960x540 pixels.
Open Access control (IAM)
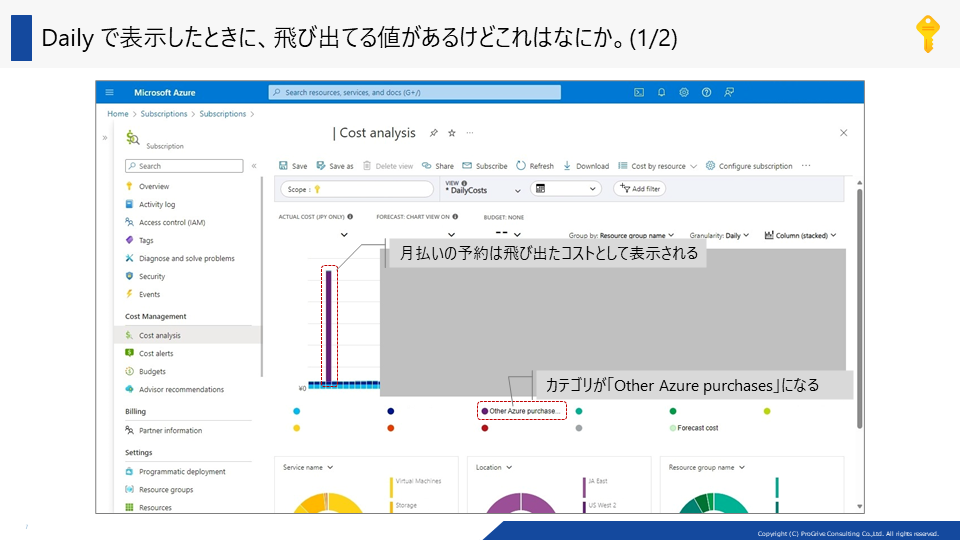(171, 222)
